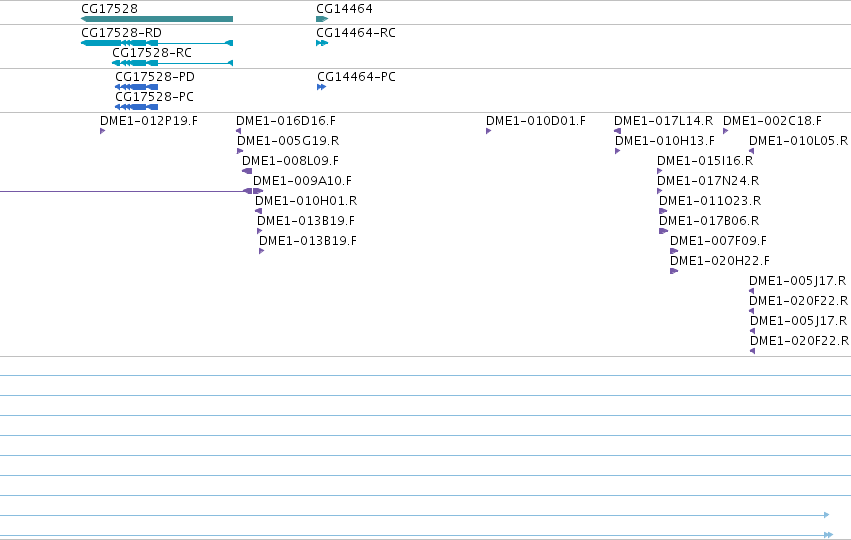Select the CG14464-PC protein label
The width and height of the screenshot is (851, 540).
click(356, 77)
